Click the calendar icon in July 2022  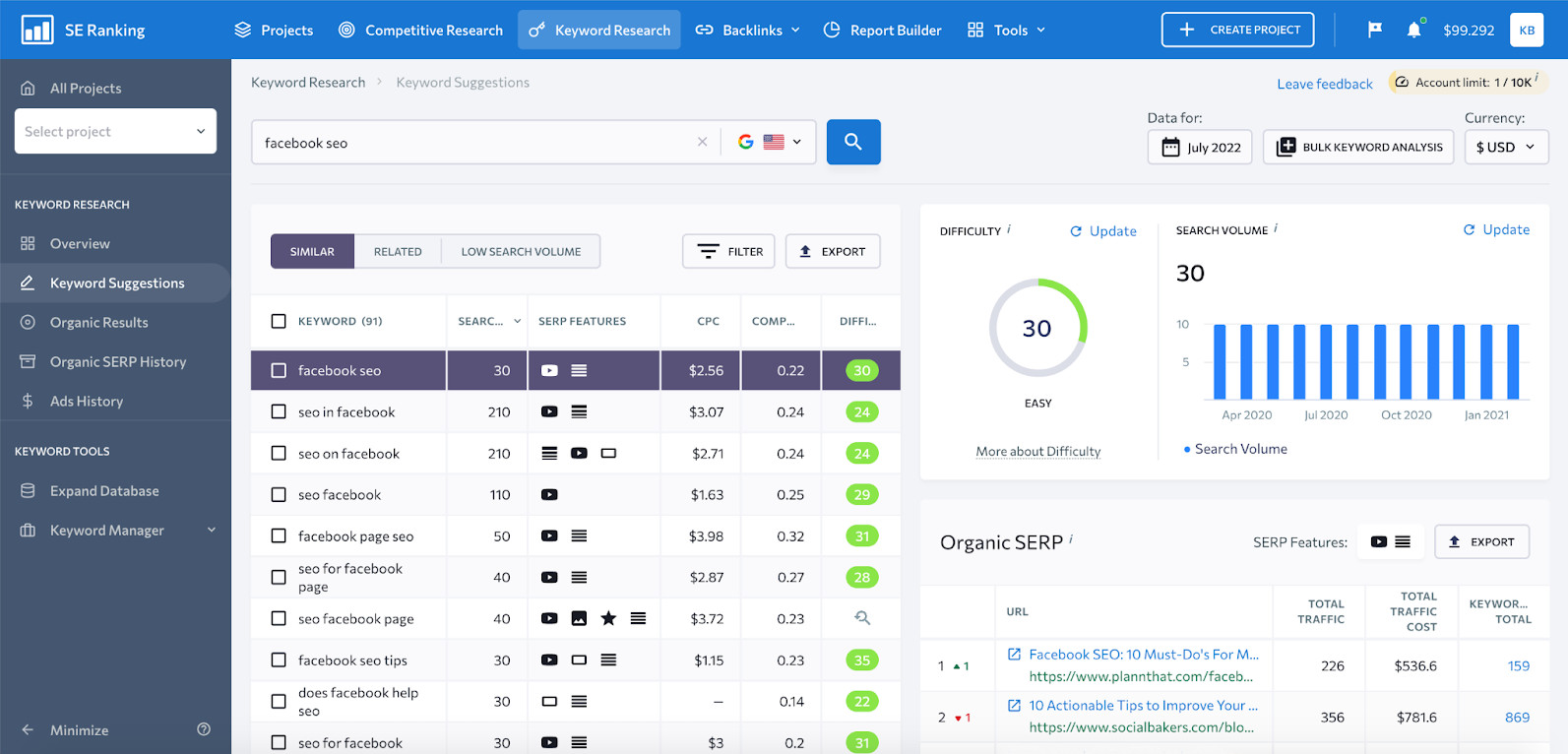(1170, 147)
